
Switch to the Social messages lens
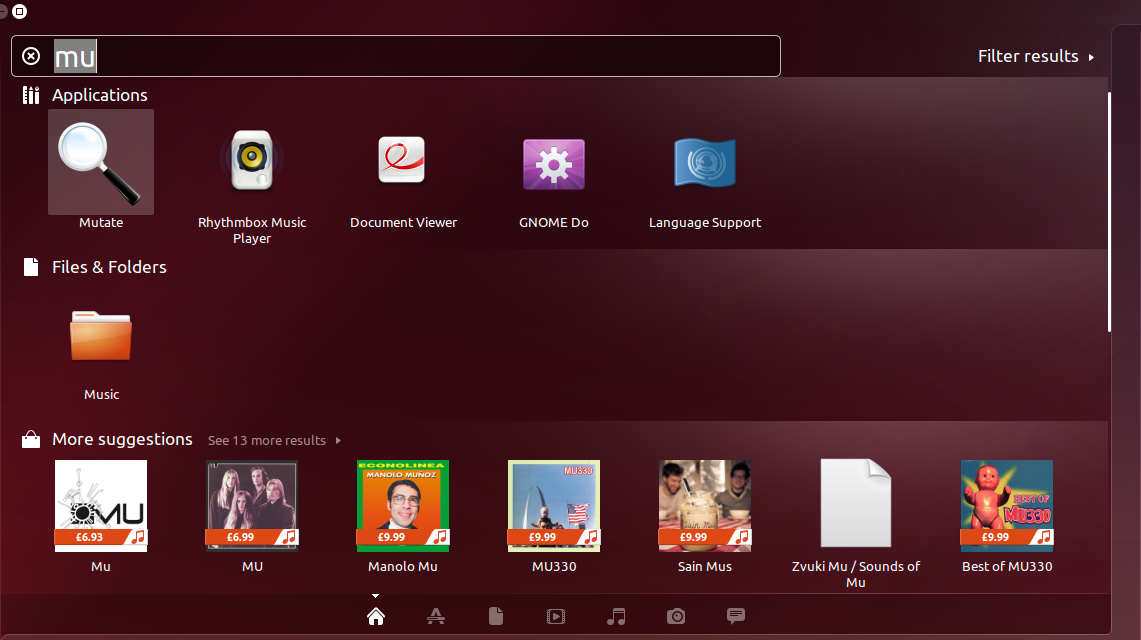click(736, 617)
